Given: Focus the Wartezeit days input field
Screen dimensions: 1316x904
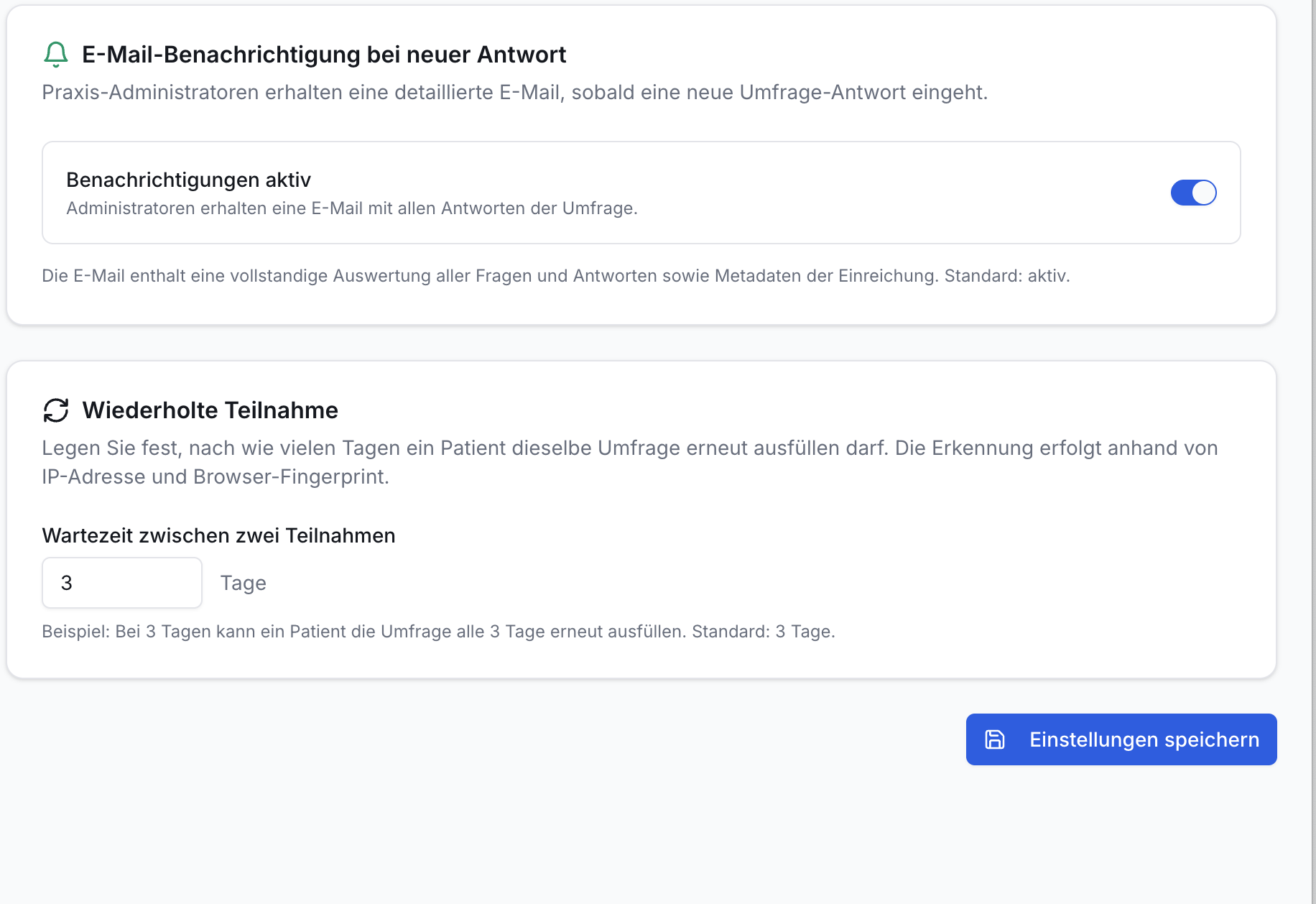Looking at the screenshot, I should click(122, 583).
